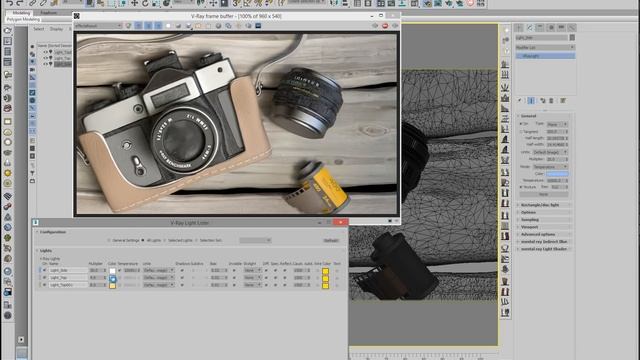This screenshot has height=360, width=640.
Task: Open Display menu in scene explorer
Action: [x=56, y=29]
